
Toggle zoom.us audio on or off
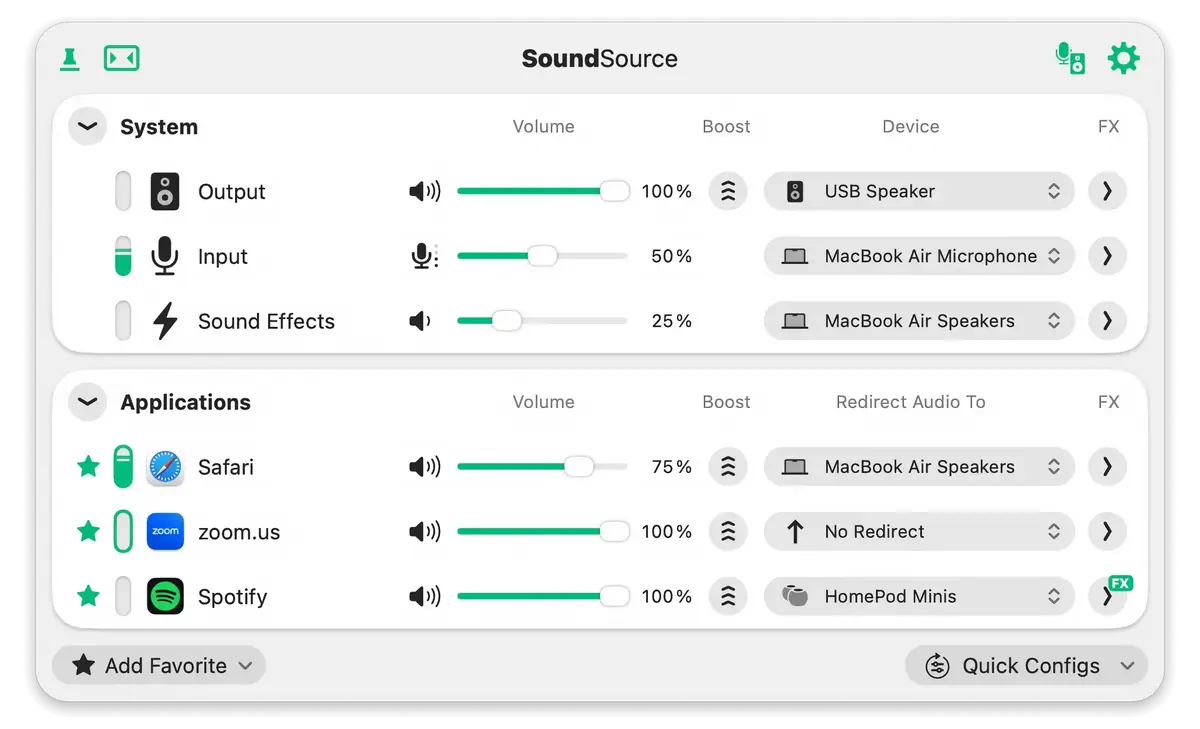122,531
